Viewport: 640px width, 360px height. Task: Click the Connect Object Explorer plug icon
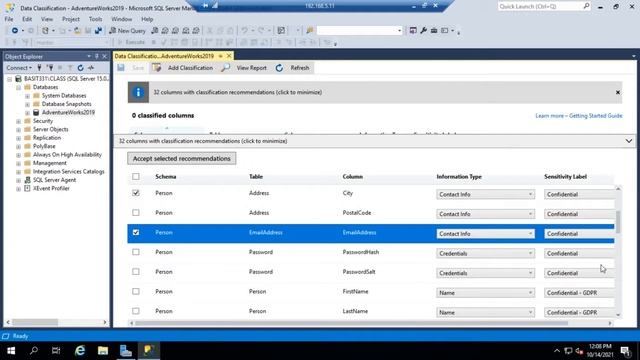(40, 68)
